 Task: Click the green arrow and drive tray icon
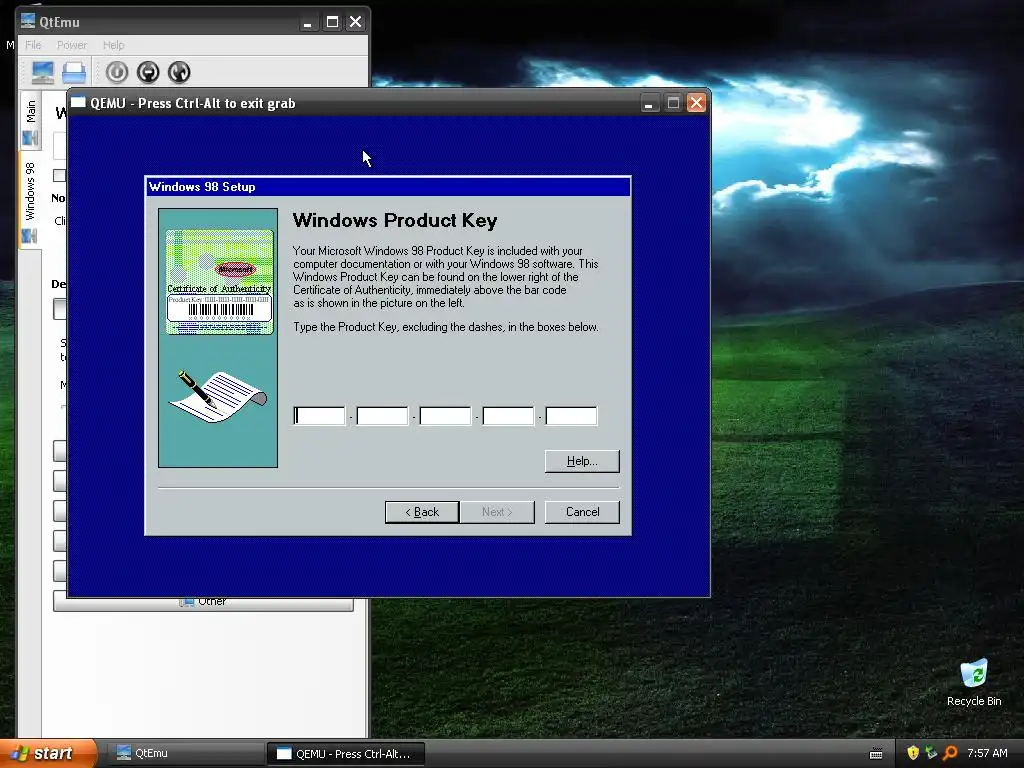coord(931,753)
